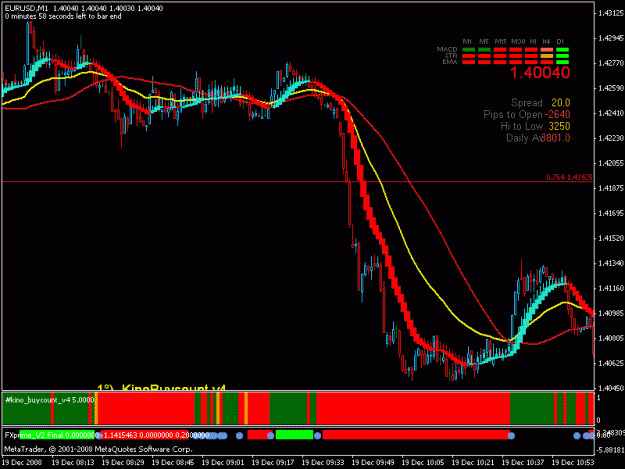
Task: Click the 19 Dec 10:21 time axis label
Action: (473, 463)
